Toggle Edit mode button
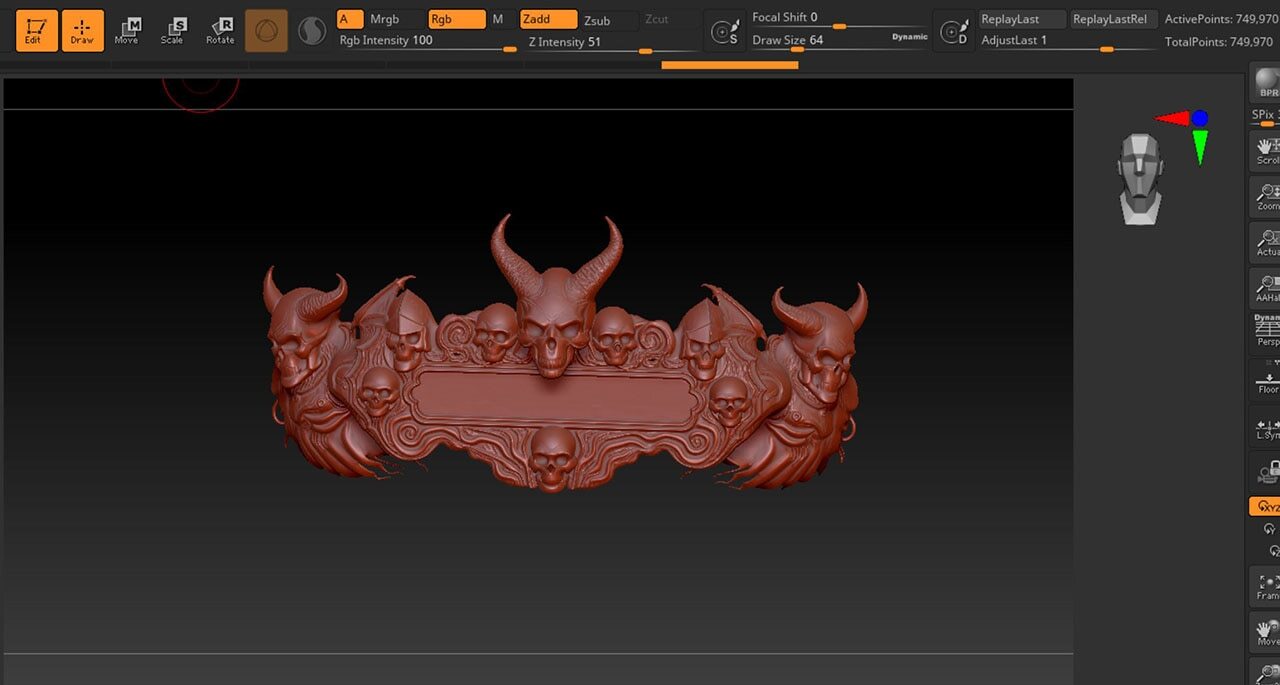 point(36,30)
